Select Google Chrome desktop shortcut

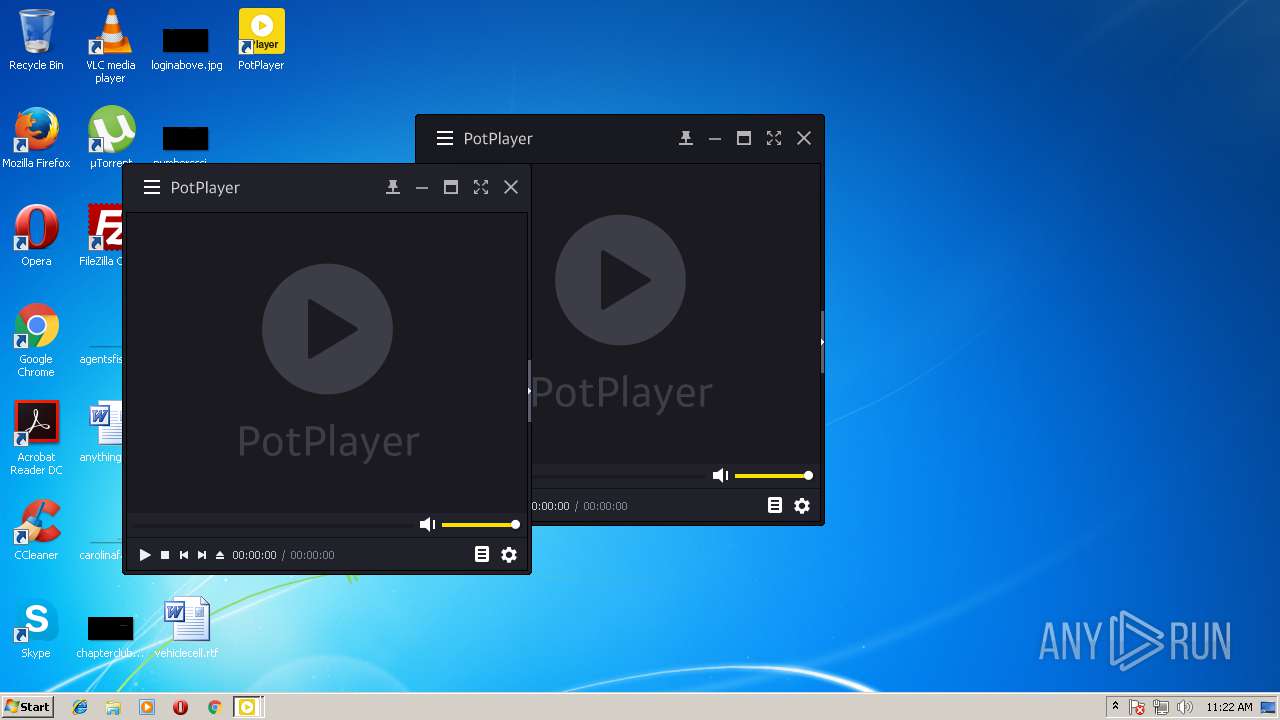coord(36,340)
